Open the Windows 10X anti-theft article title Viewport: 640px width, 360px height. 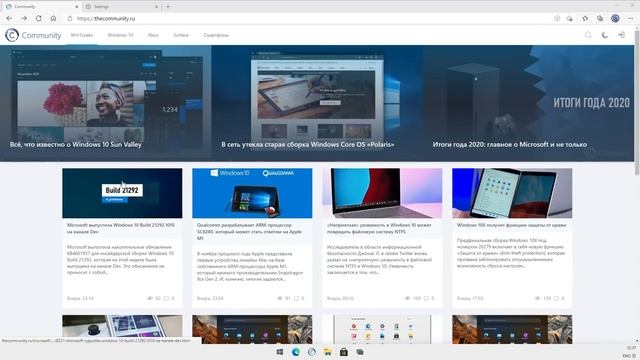coord(511,225)
